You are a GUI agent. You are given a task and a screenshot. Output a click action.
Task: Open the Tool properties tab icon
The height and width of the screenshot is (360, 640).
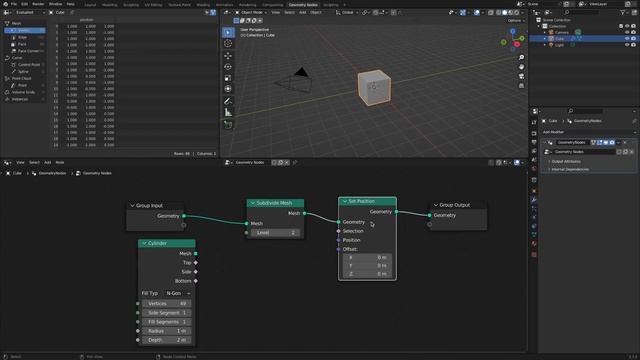pos(534,122)
